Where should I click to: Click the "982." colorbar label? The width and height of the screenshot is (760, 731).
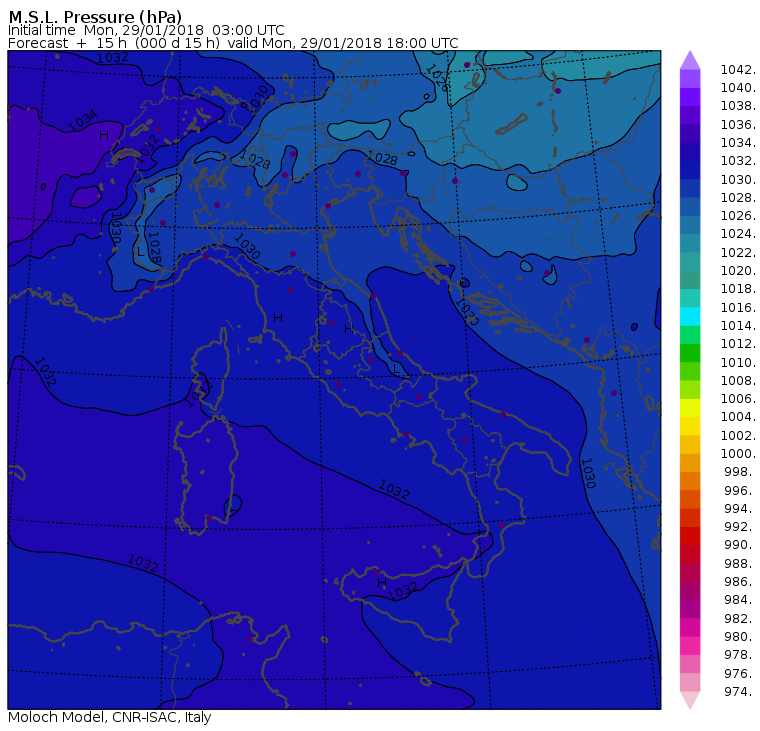click(740, 619)
